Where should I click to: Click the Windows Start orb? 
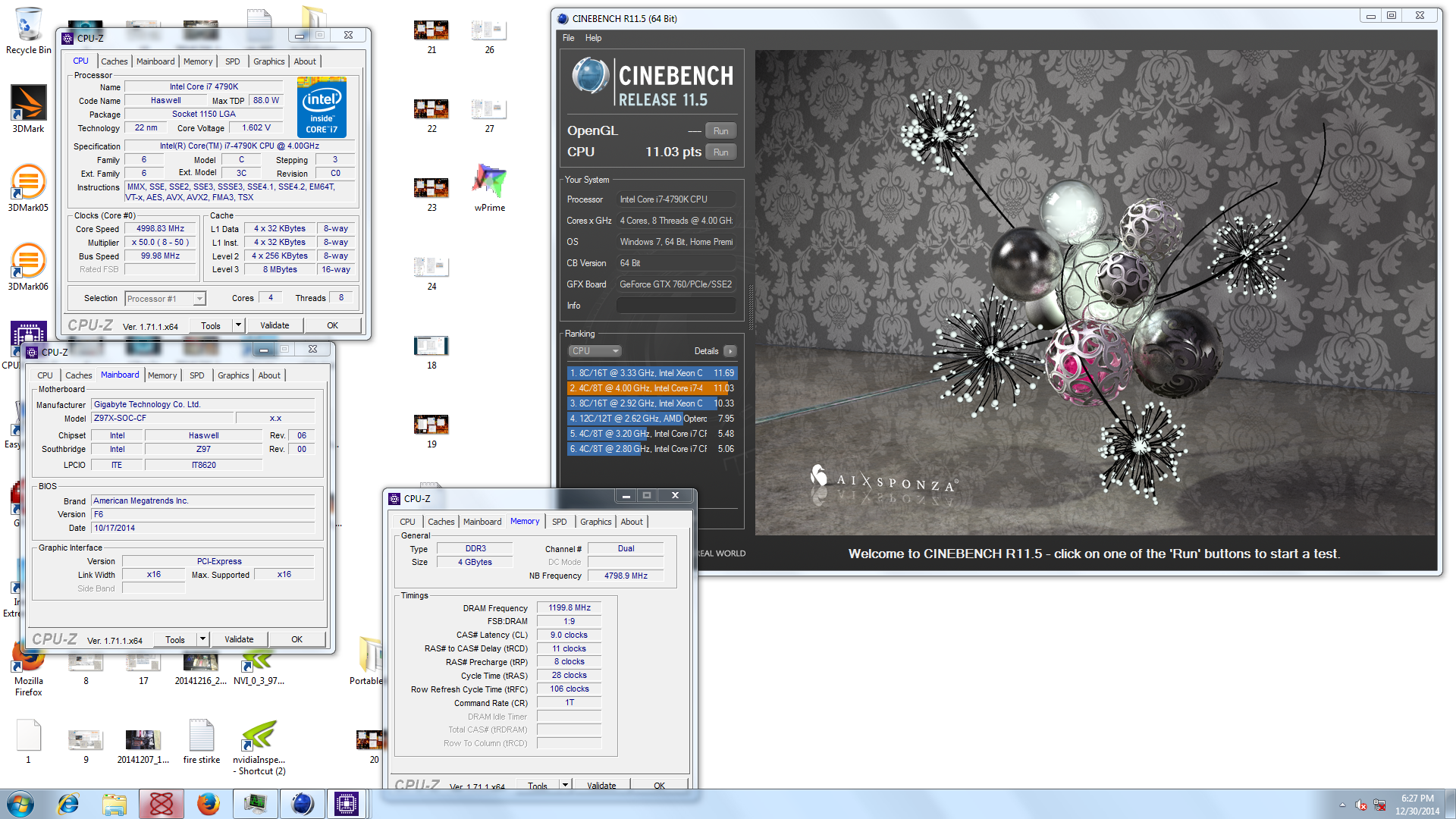20,804
